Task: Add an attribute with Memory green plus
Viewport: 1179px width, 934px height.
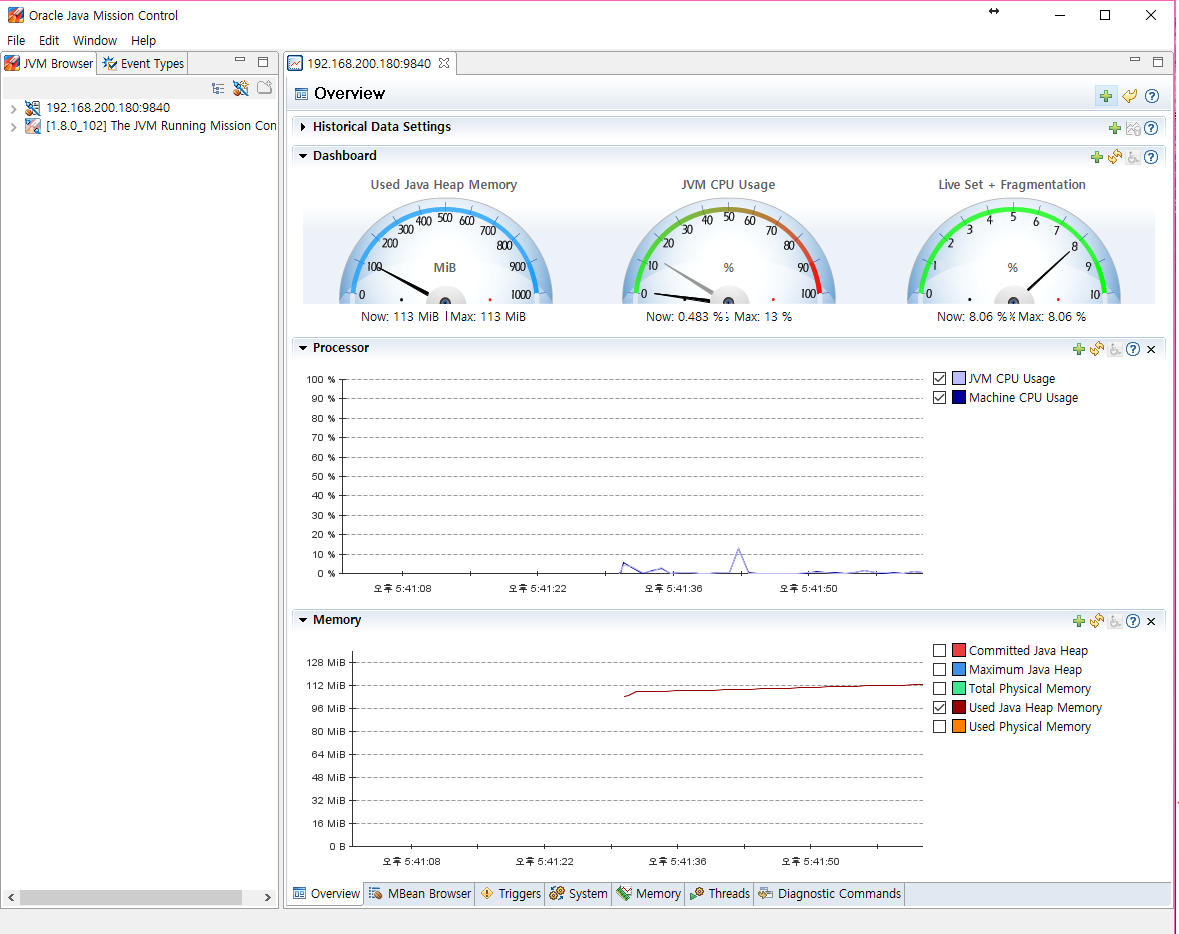Action: click(1079, 621)
